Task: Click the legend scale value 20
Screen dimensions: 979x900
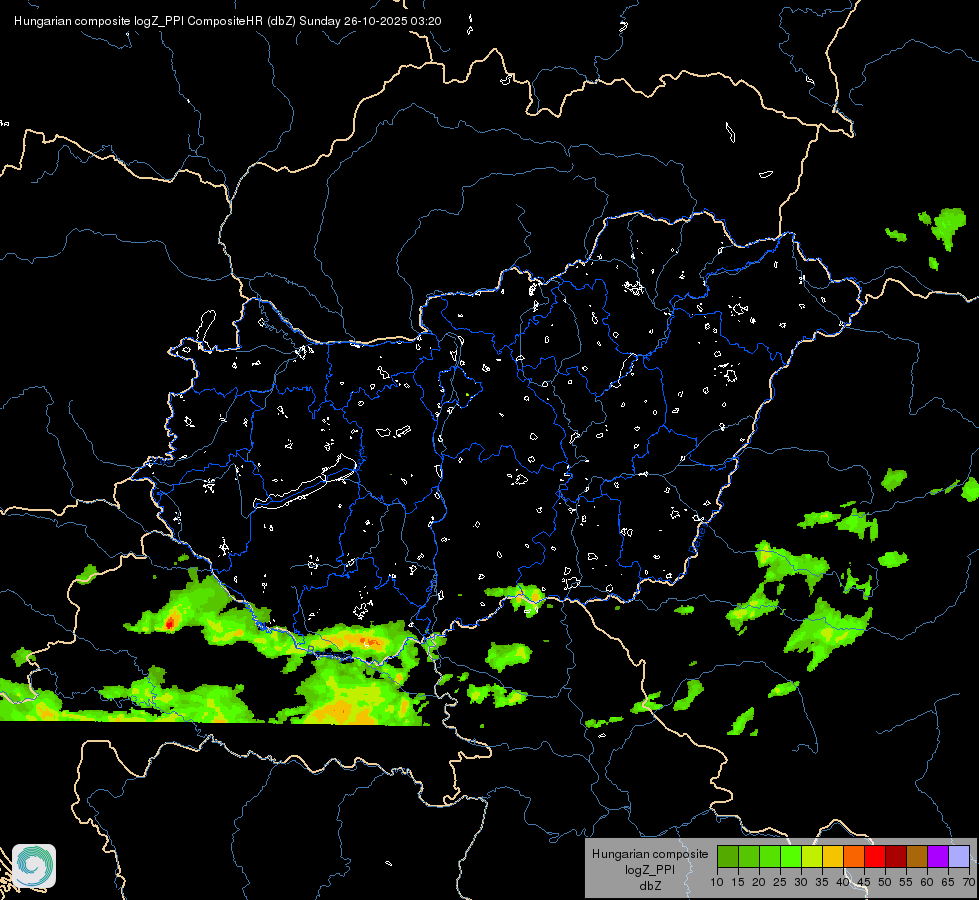Action: pyautogui.click(x=759, y=883)
